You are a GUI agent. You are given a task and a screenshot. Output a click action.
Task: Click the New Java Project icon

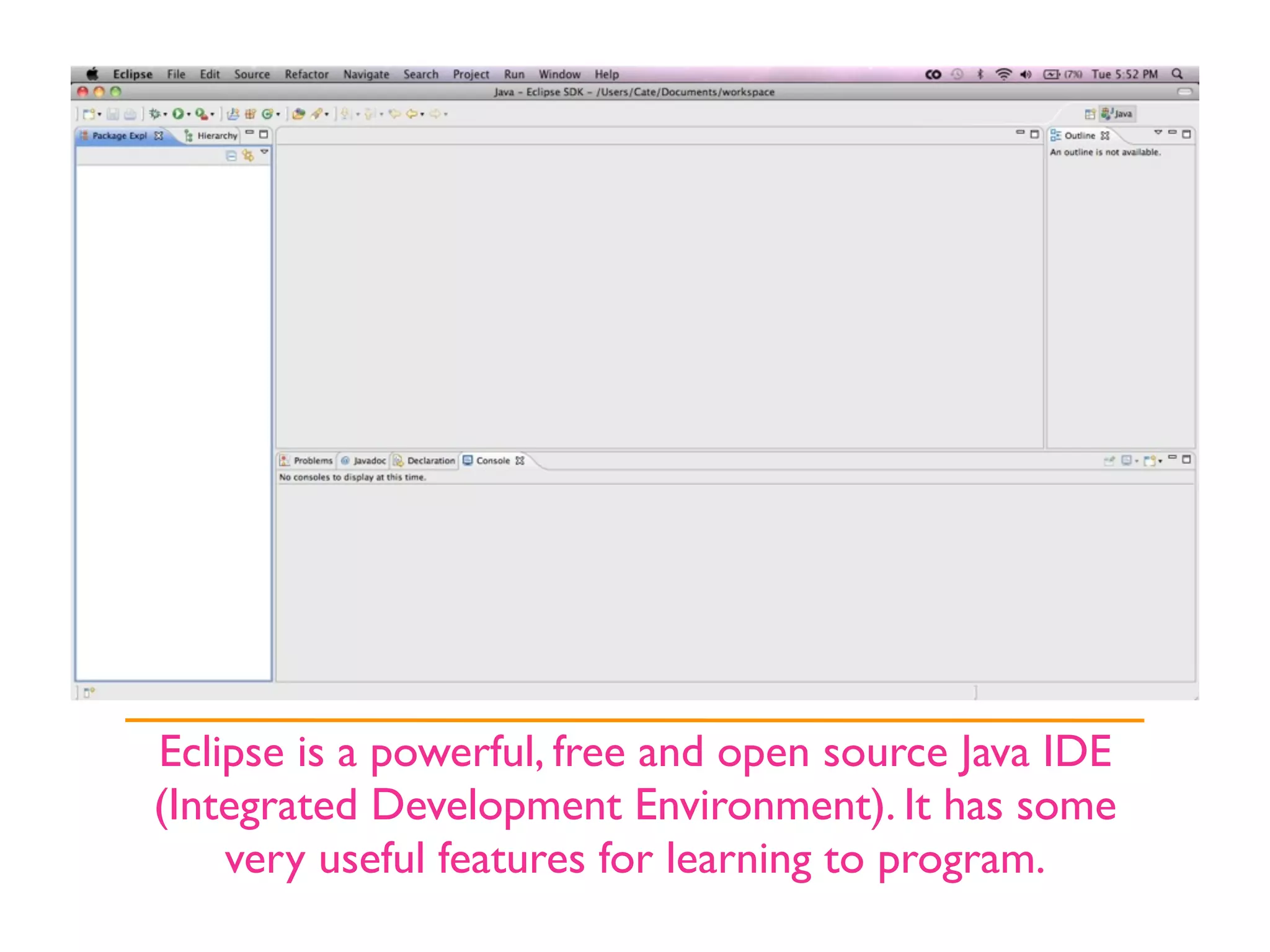point(233,113)
